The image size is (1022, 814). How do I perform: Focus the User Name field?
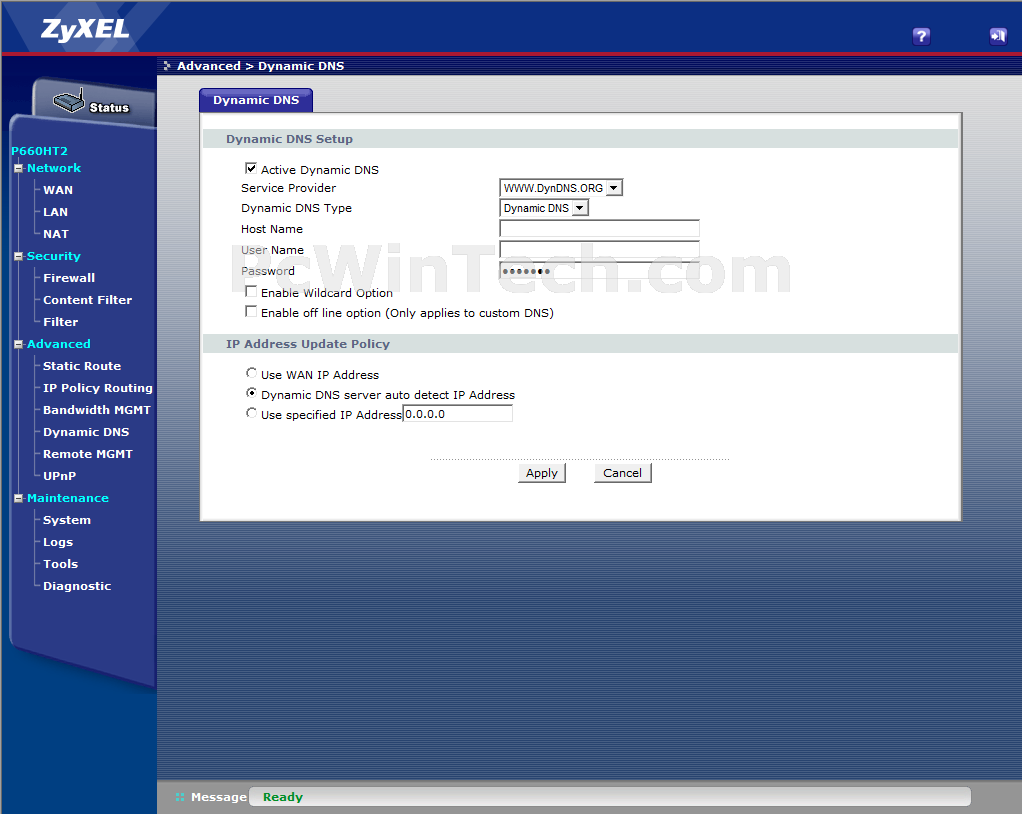click(x=599, y=250)
